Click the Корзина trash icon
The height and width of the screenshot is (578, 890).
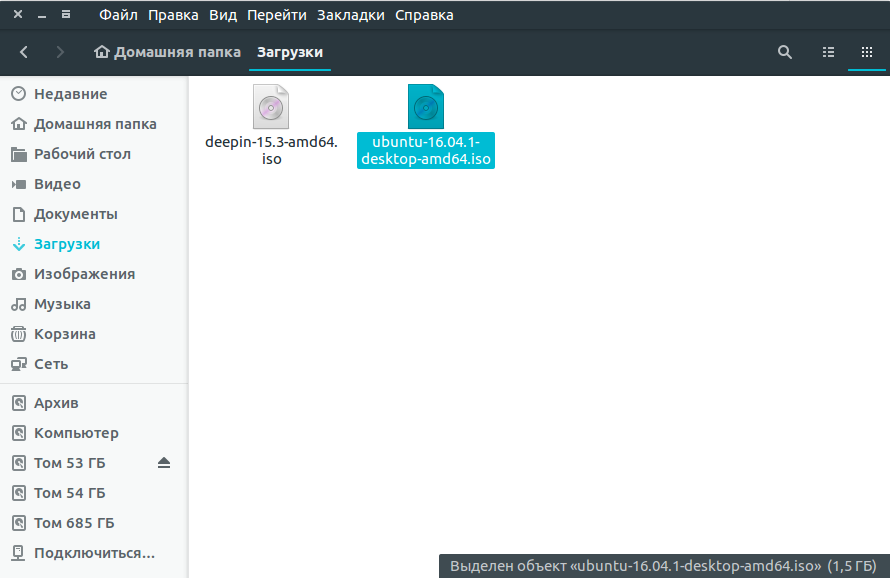click(x=19, y=334)
